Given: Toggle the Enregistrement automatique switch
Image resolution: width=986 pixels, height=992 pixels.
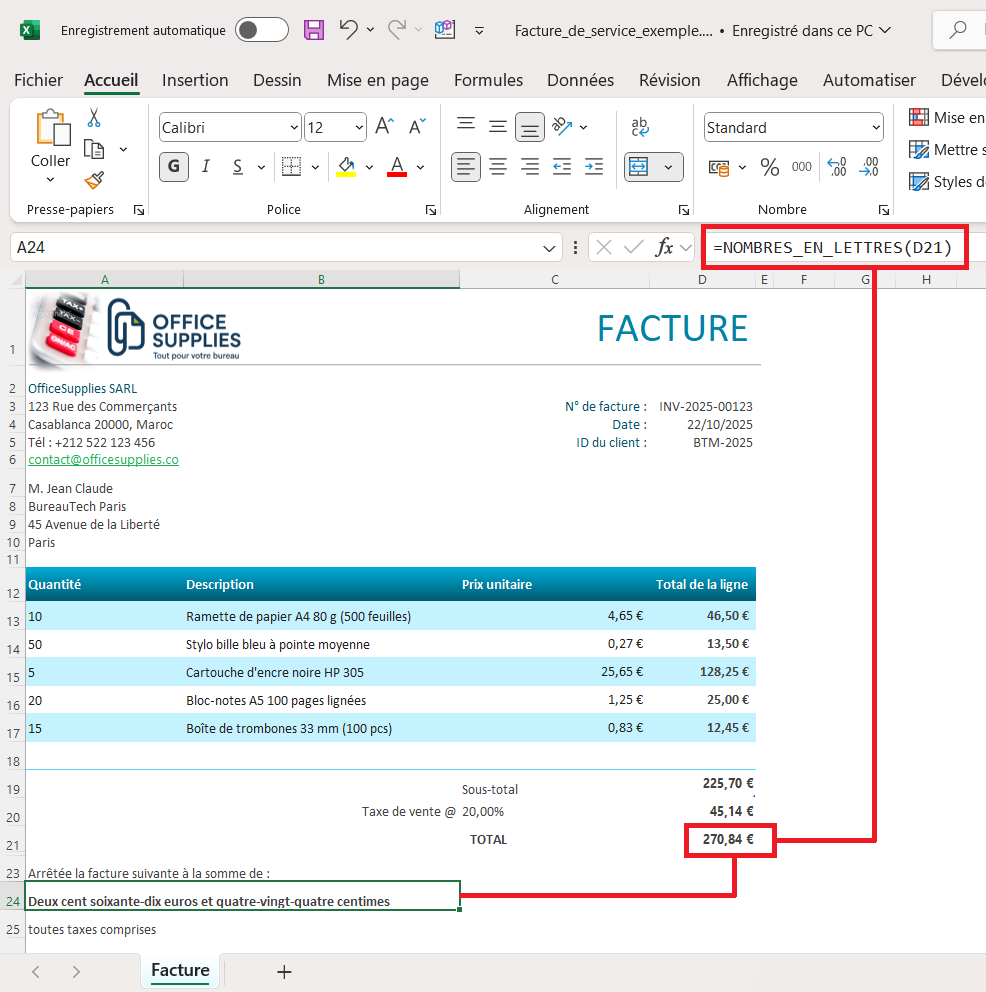Looking at the screenshot, I should (261, 30).
